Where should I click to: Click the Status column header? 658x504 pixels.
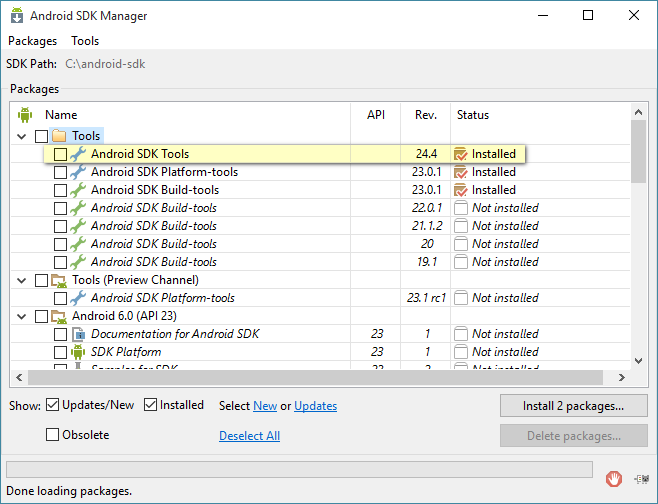(x=473, y=115)
